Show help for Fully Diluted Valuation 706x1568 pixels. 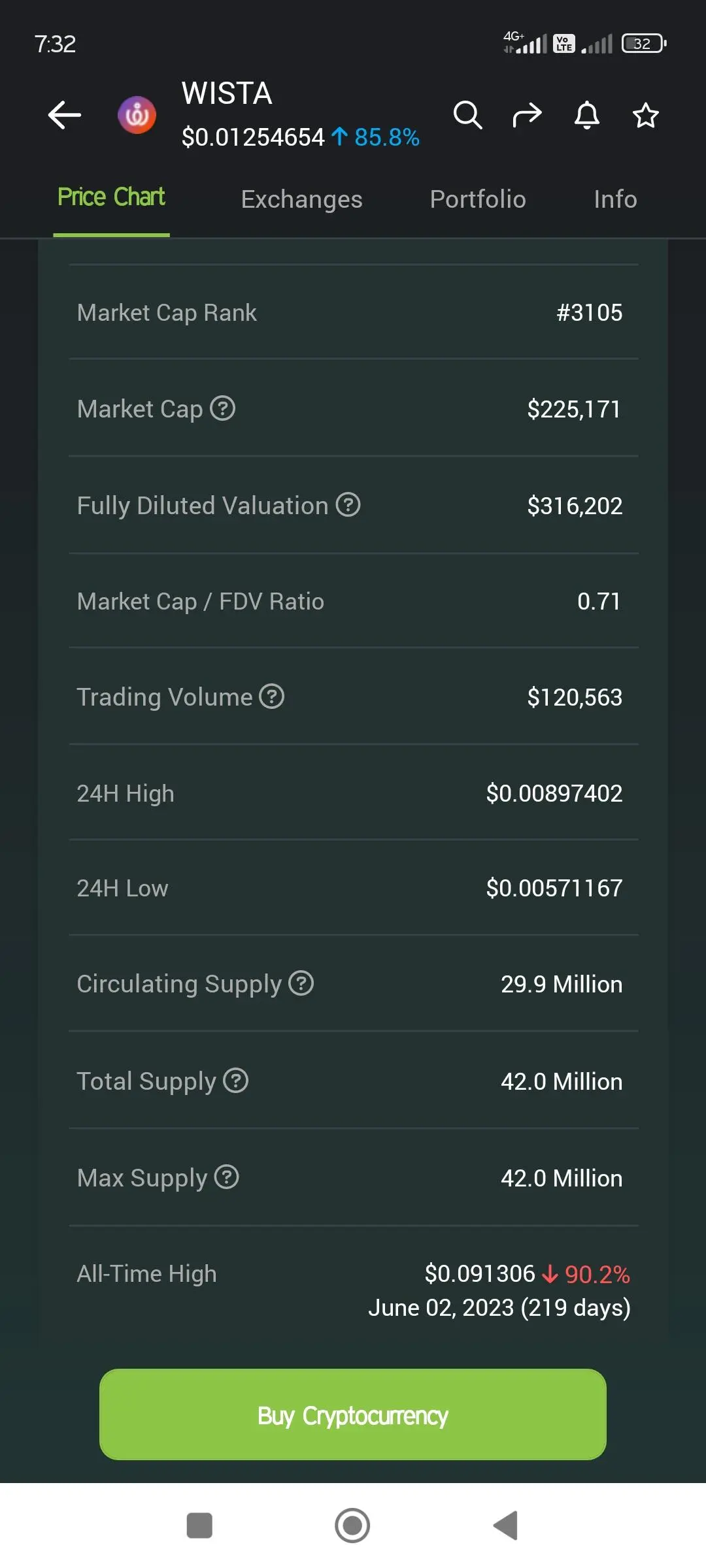tap(348, 504)
